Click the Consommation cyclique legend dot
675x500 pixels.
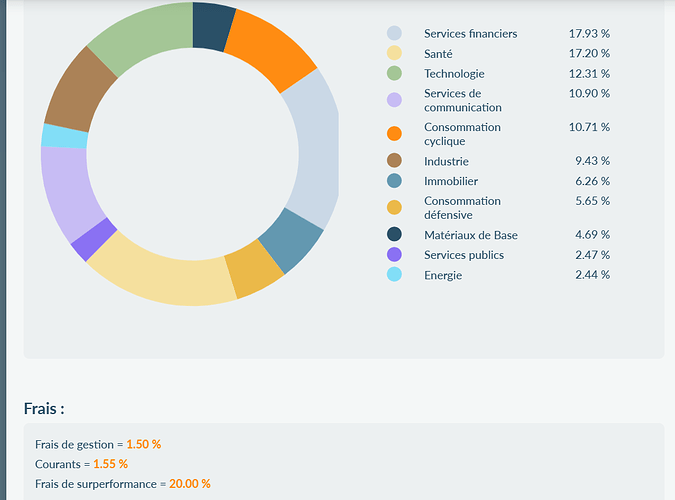[394, 134]
